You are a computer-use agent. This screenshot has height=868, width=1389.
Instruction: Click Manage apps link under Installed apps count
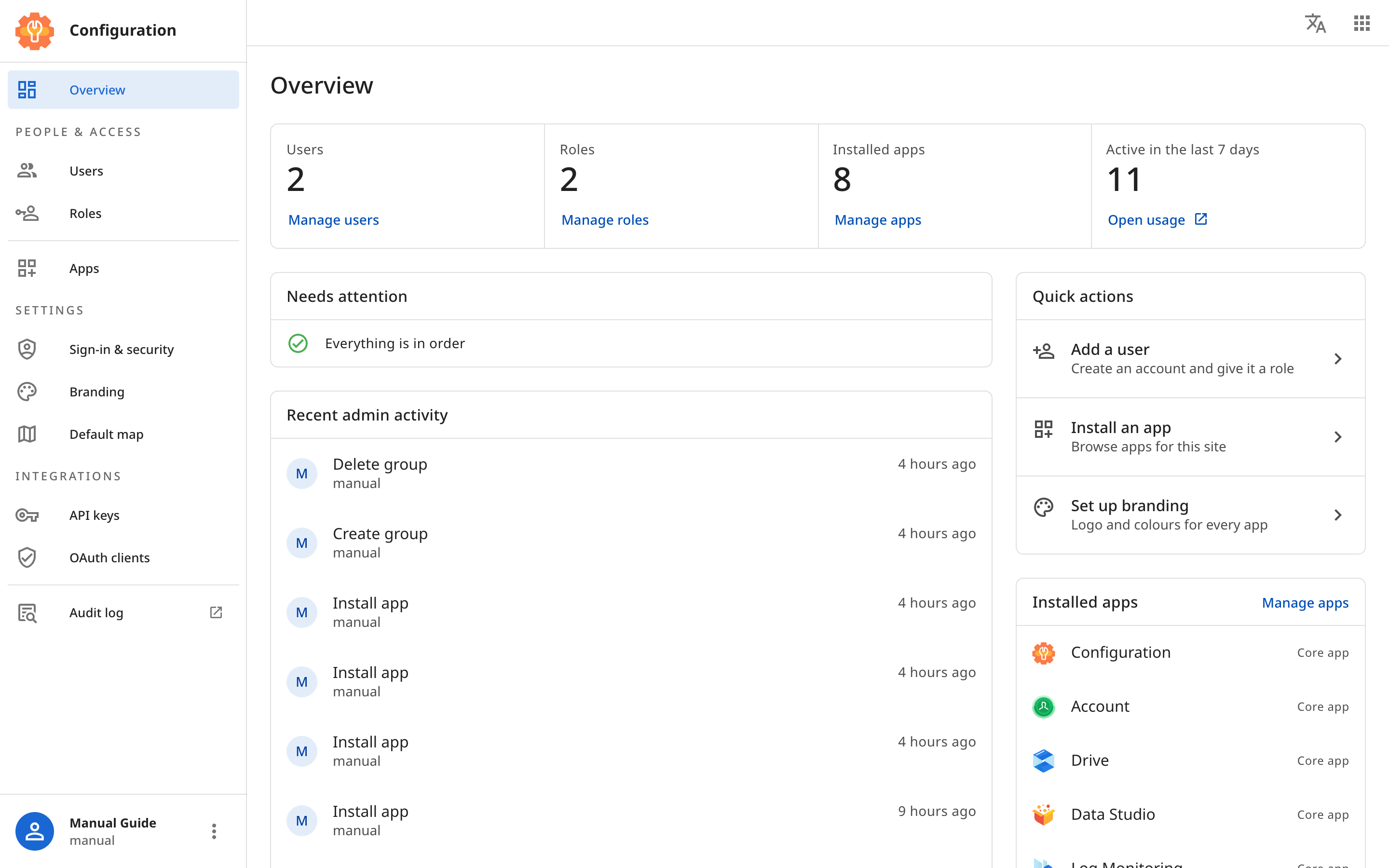pos(878,220)
